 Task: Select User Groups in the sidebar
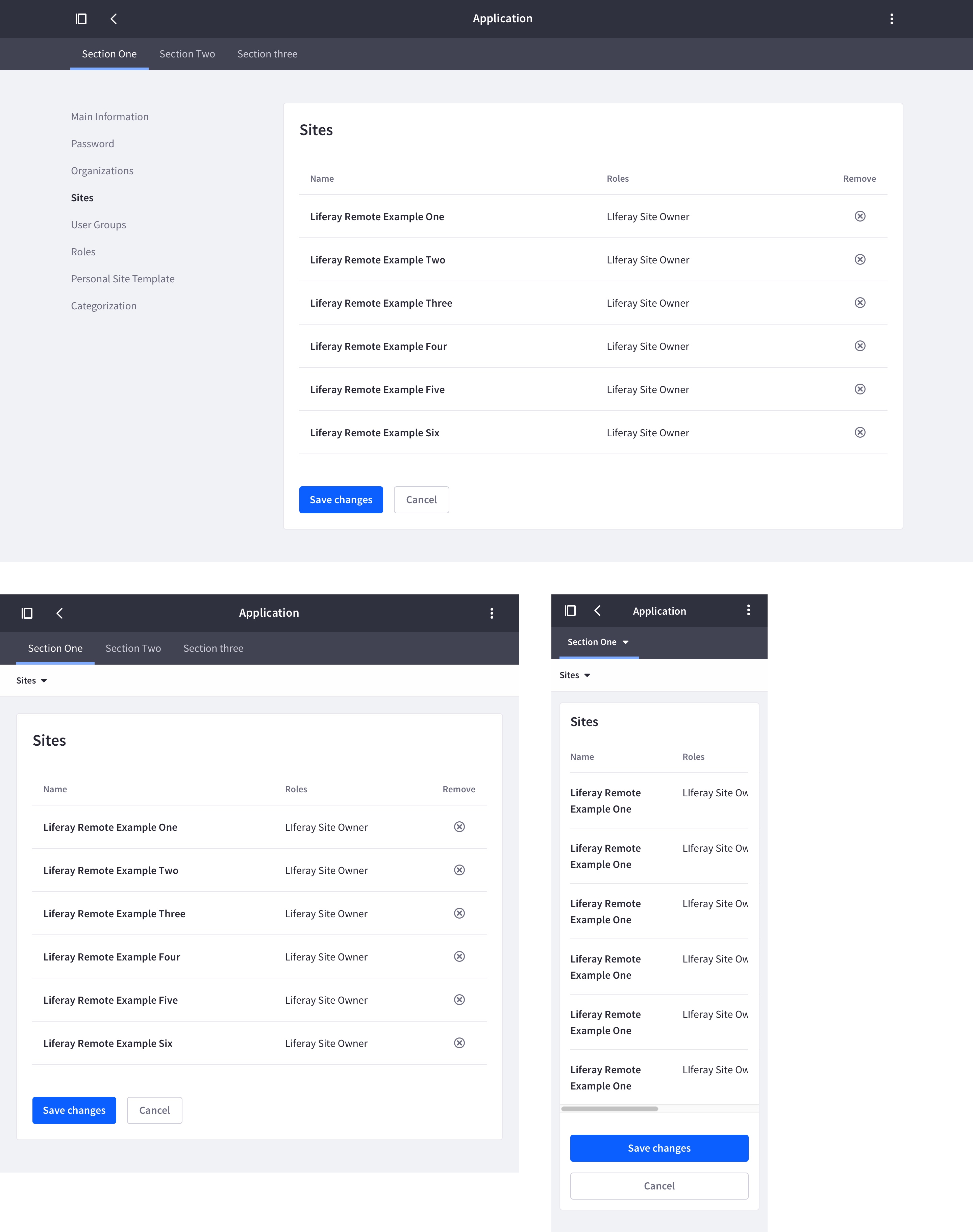[x=98, y=224]
